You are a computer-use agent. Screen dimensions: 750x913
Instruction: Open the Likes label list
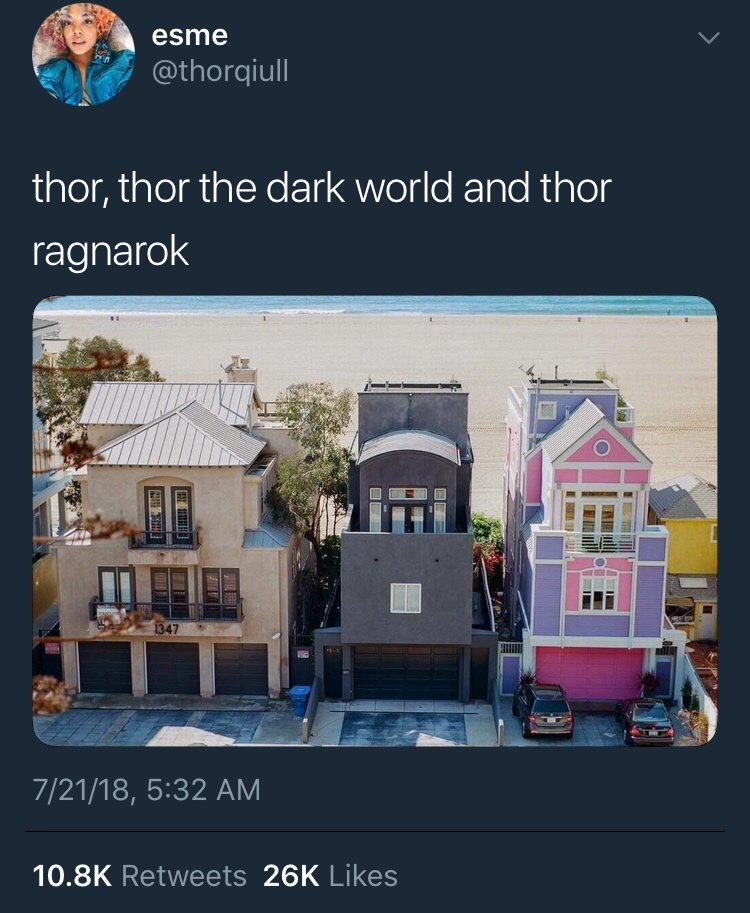(363, 876)
